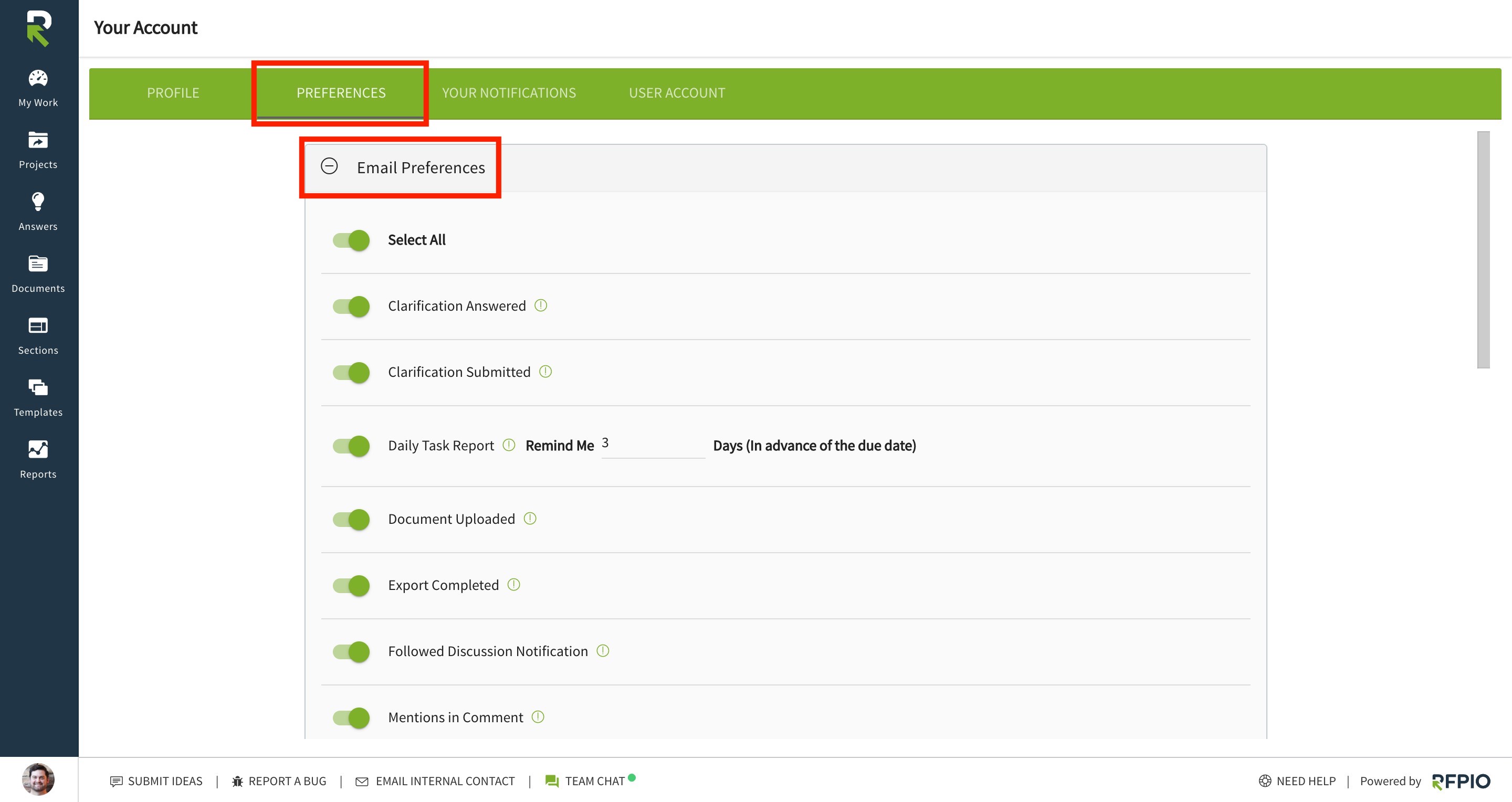Click the RFPIO logo in the footer
Image resolution: width=1512 pixels, height=802 pixels.
coord(1461,782)
